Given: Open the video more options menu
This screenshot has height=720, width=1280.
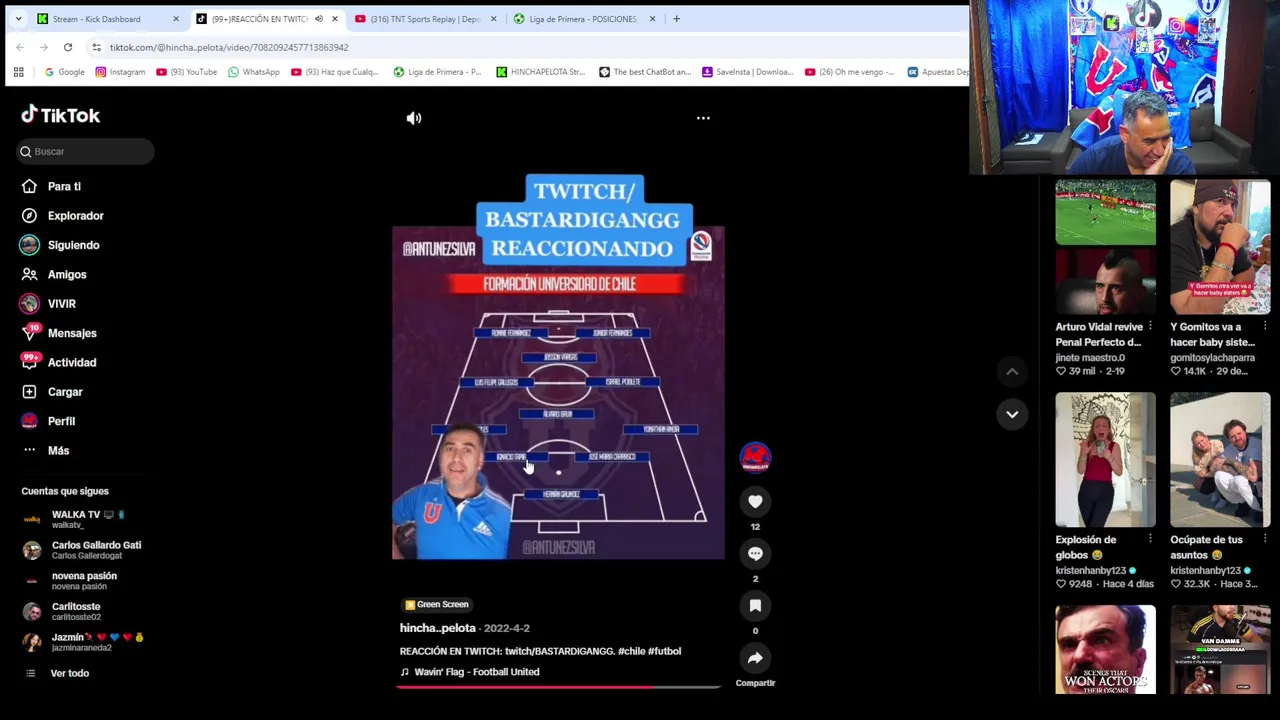Looking at the screenshot, I should pos(703,118).
